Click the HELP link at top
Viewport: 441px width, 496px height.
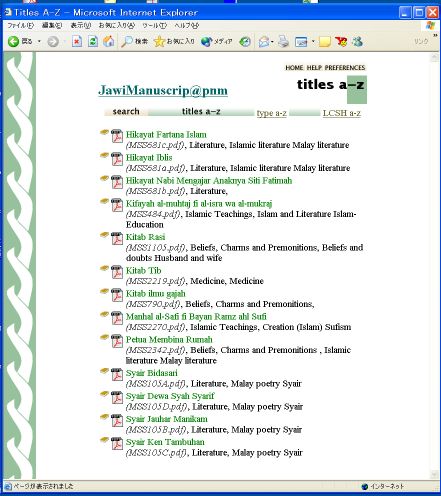click(x=314, y=68)
